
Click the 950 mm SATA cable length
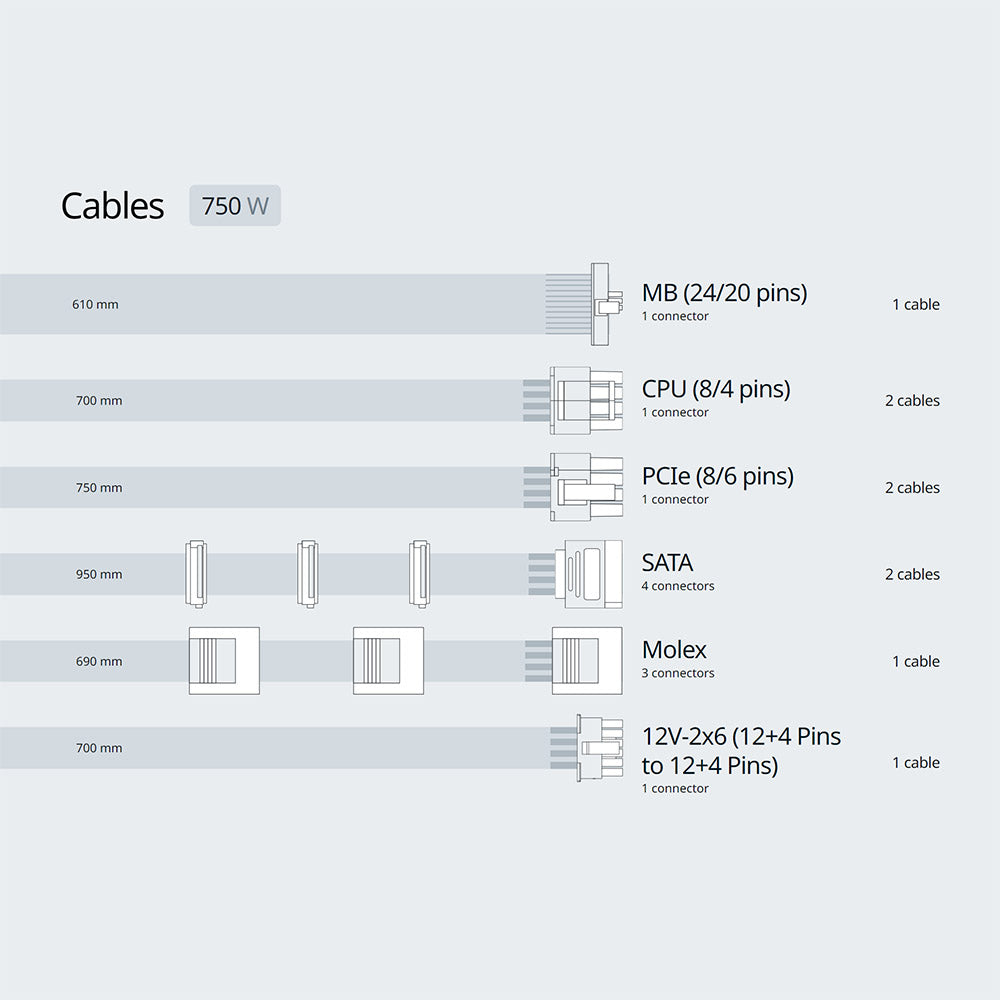click(x=99, y=574)
